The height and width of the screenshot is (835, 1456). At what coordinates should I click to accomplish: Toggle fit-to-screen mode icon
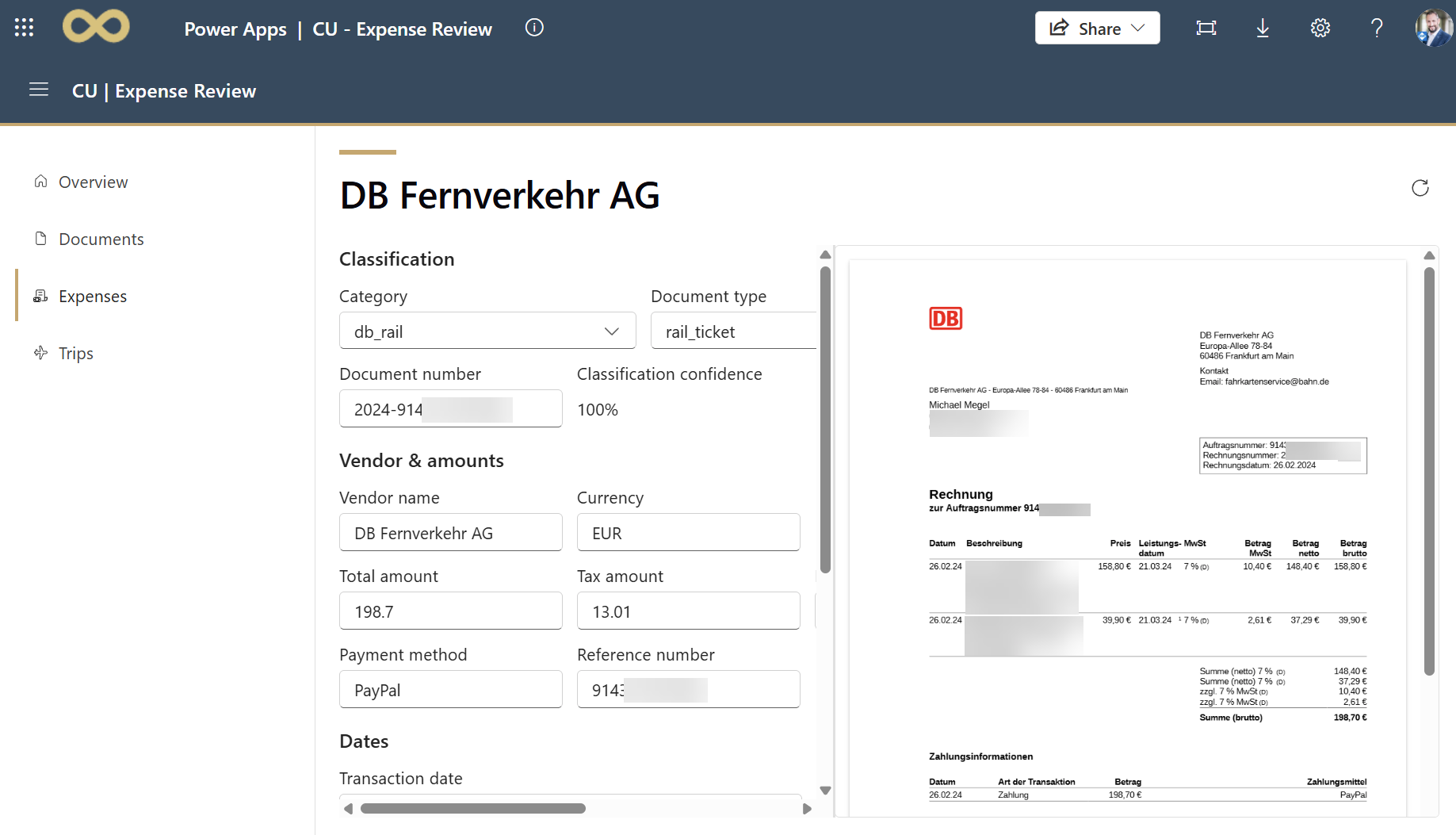pyautogui.click(x=1206, y=29)
